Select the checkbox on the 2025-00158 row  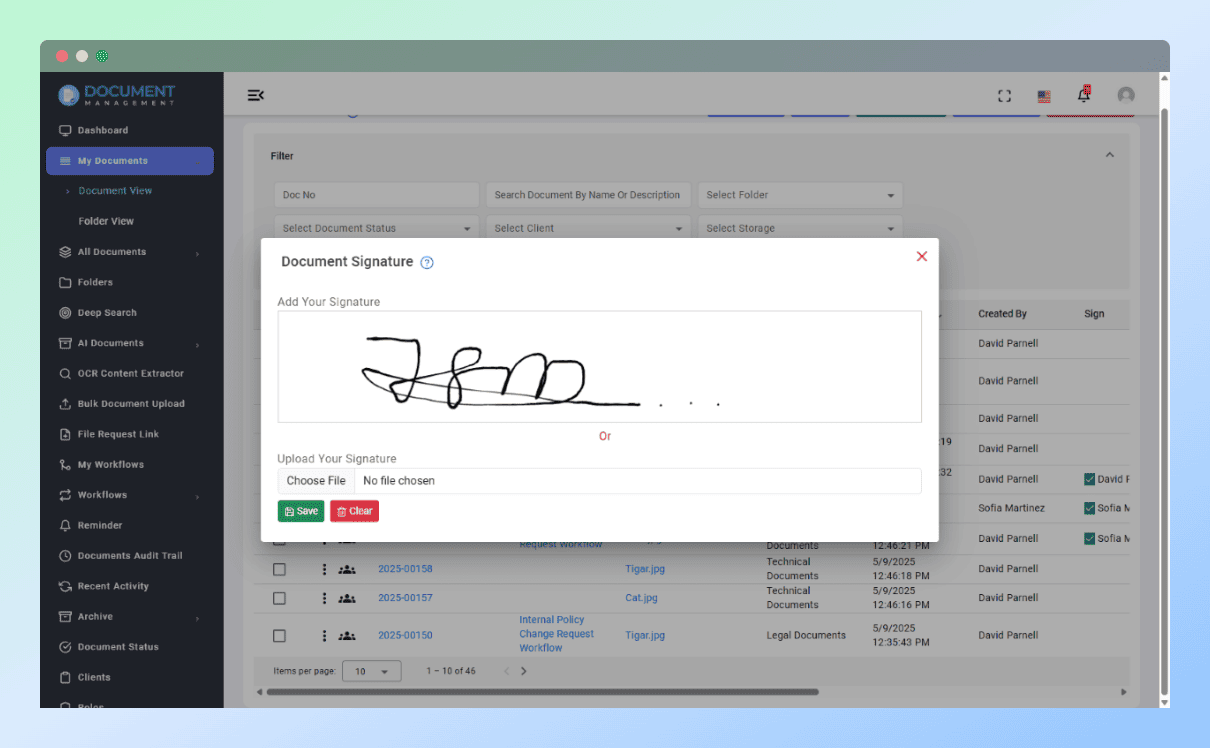(x=279, y=568)
